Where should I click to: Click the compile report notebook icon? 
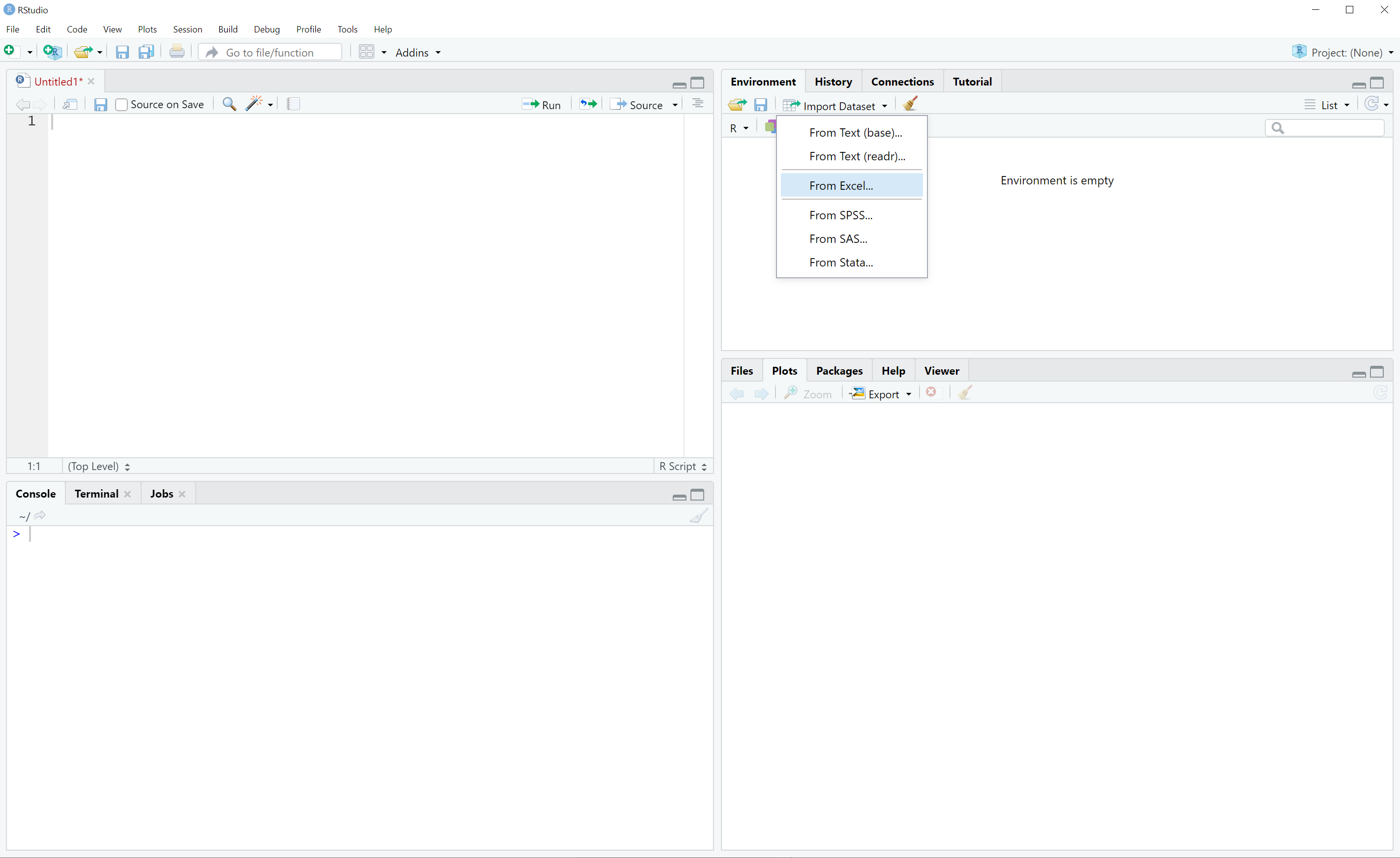click(293, 104)
